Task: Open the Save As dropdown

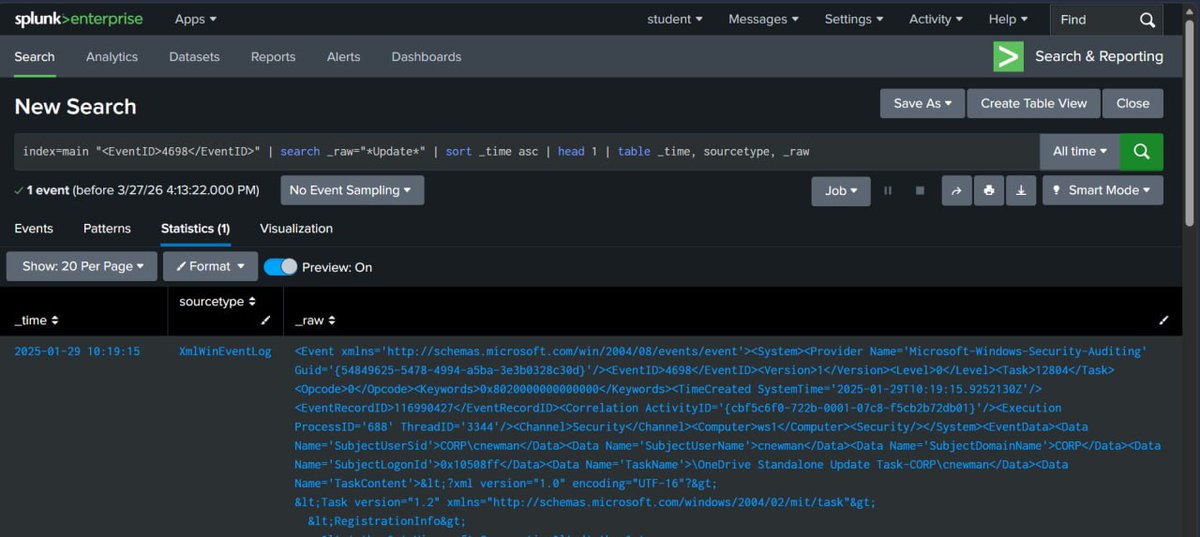Action: tap(922, 103)
